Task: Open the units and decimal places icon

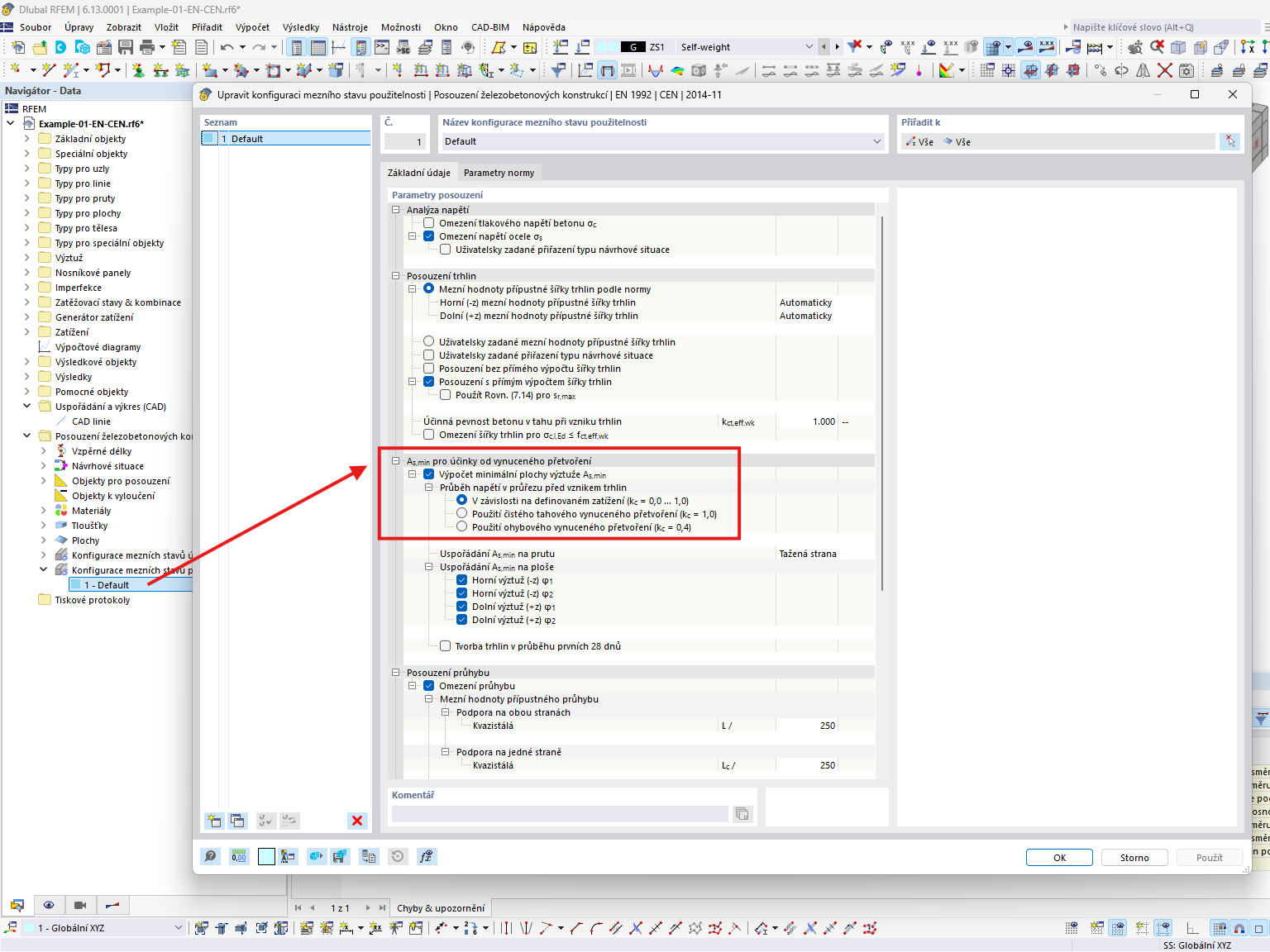Action: click(x=239, y=856)
